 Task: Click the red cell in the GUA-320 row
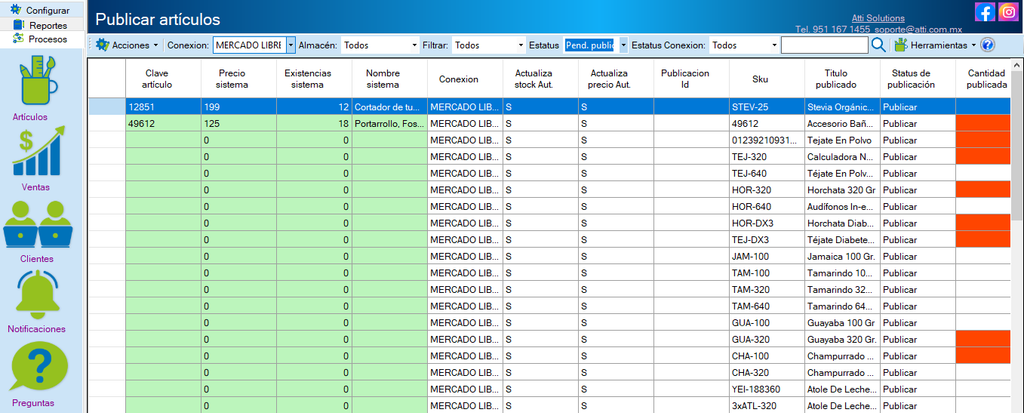(984, 339)
